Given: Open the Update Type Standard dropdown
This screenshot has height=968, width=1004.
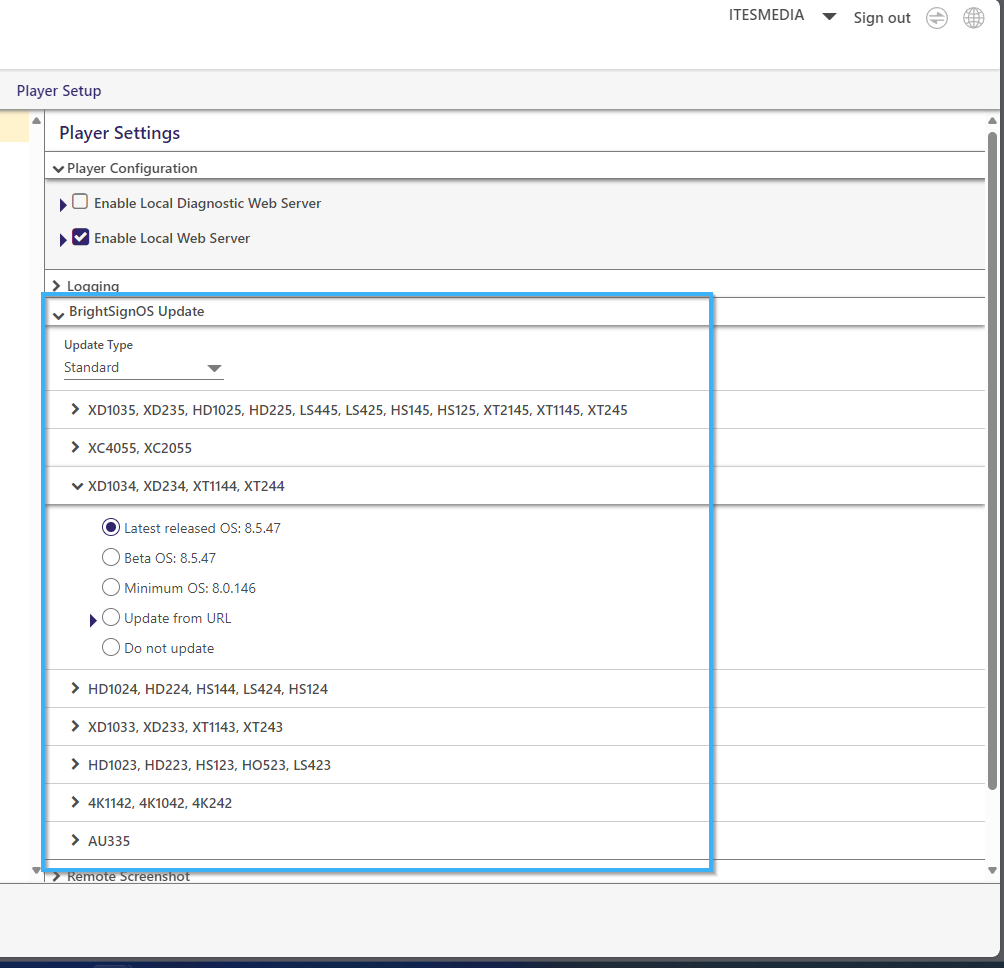Looking at the screenshot, I should (x=143, y=367).
